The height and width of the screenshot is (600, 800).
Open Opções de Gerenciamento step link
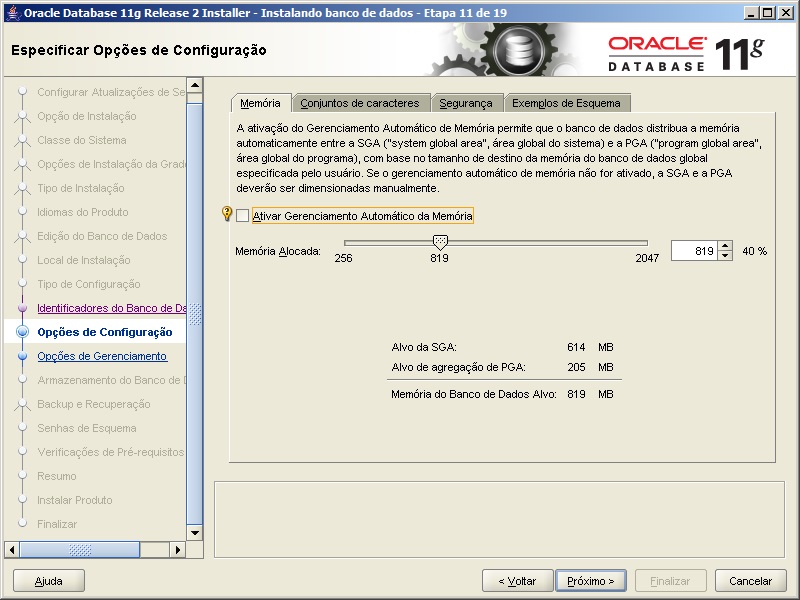click(102, 356)
